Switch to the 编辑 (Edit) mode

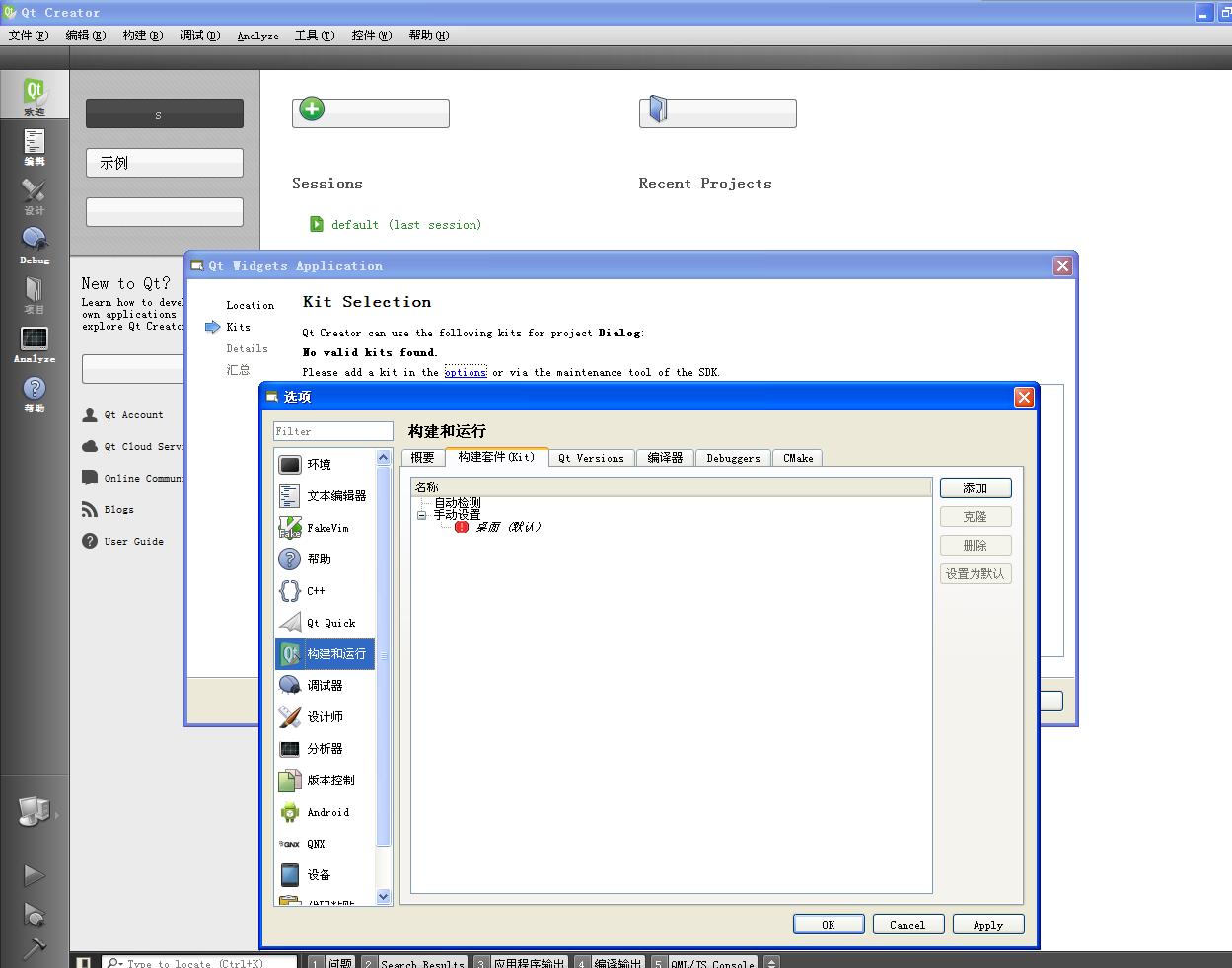coord(35,146)
